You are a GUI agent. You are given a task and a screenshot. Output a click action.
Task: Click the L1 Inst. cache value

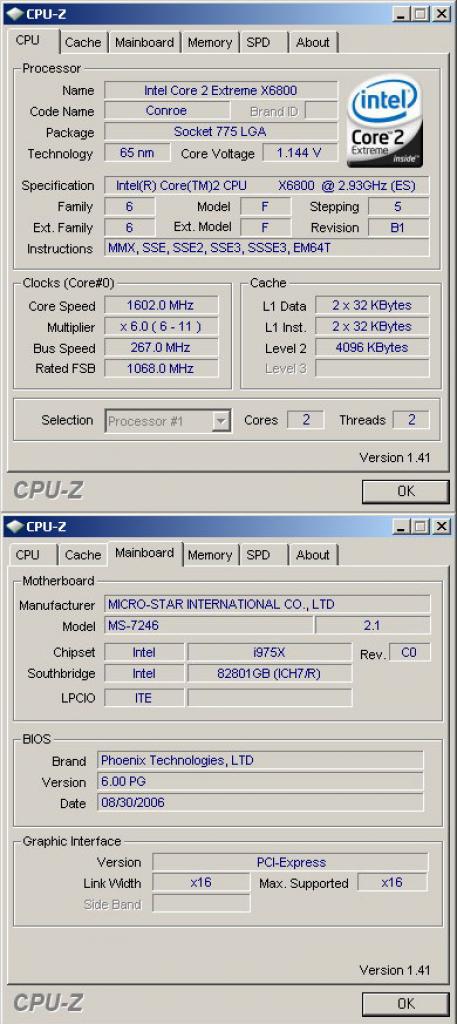point(372,327)
